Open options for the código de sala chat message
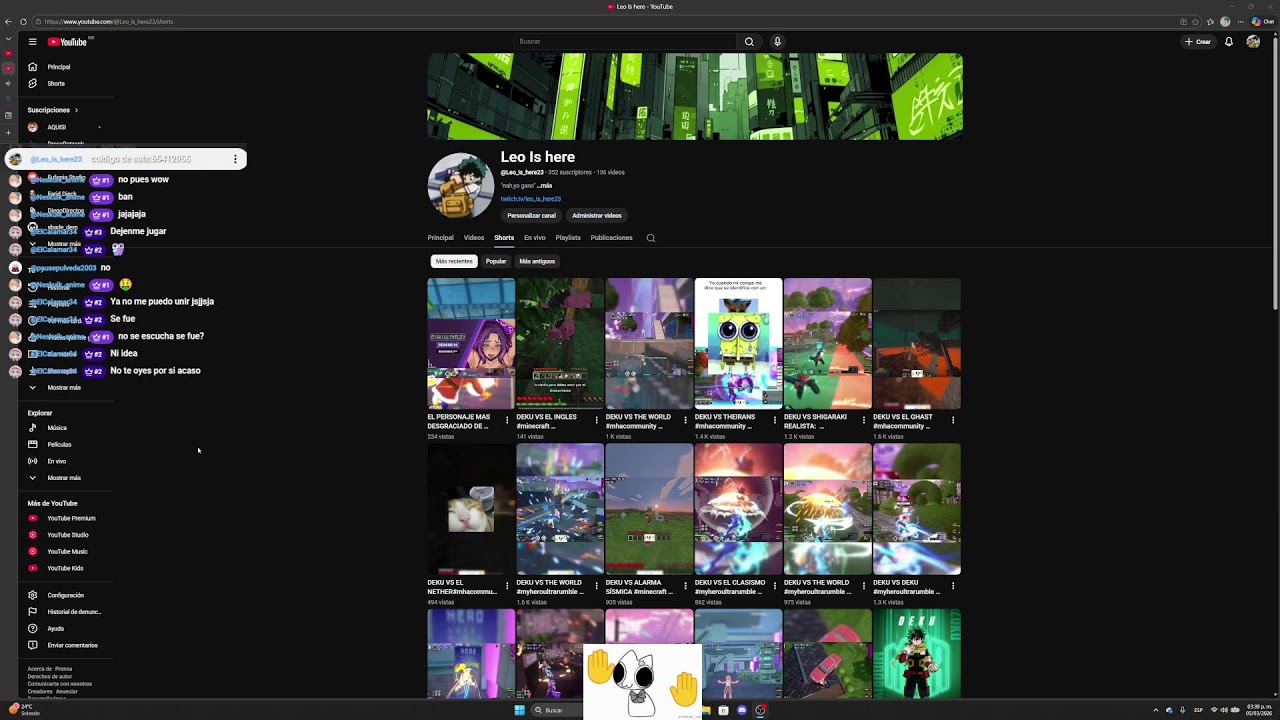Screen dimensions: 1280x720 pos(235,159)
